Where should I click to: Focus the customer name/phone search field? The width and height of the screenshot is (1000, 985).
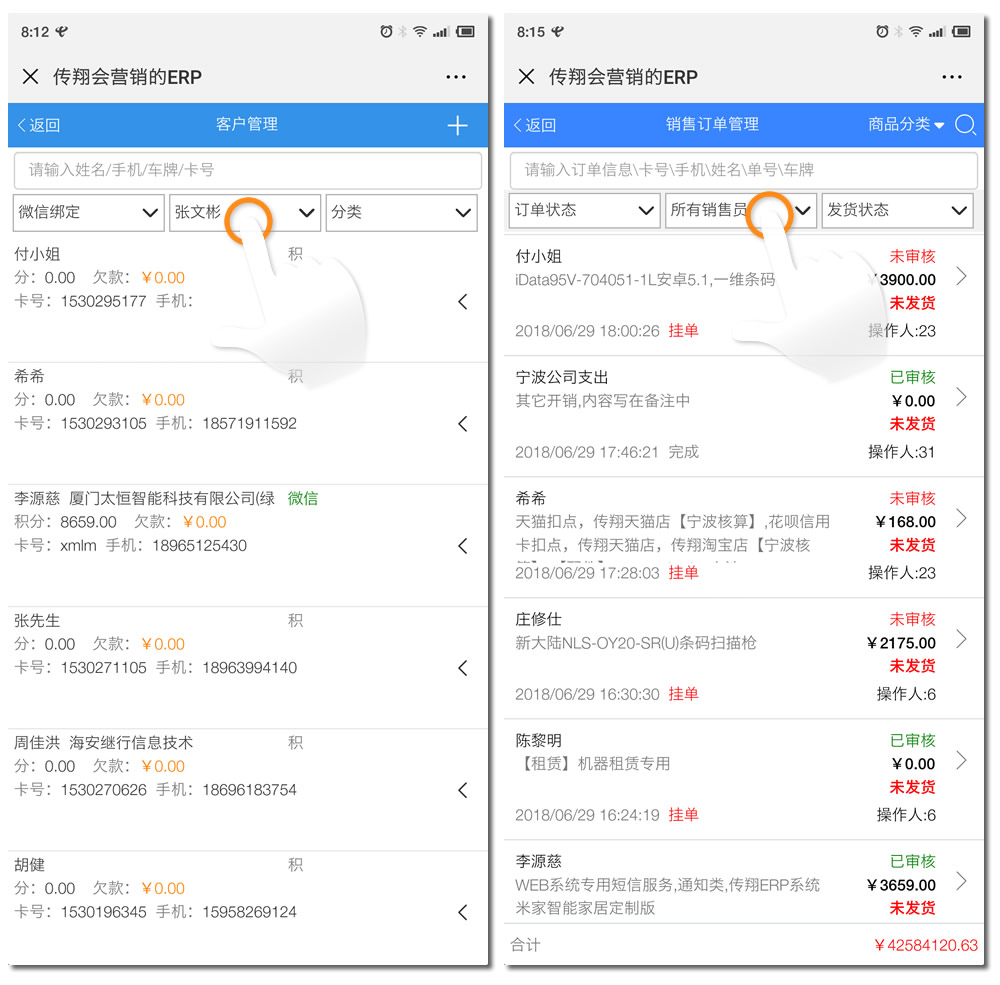(x=247, y=170)
